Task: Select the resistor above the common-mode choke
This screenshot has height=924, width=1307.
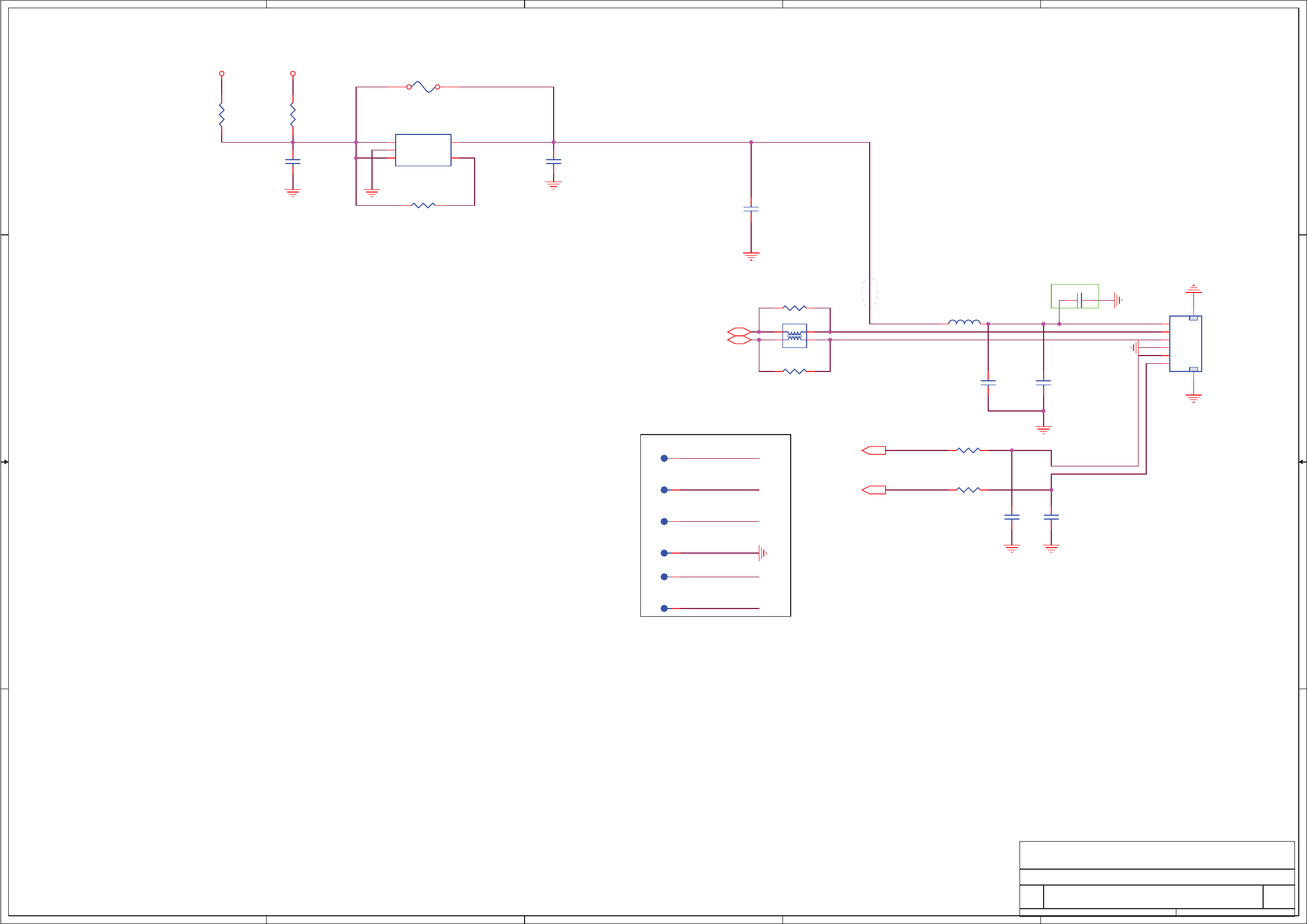Action: pos(794,308)
